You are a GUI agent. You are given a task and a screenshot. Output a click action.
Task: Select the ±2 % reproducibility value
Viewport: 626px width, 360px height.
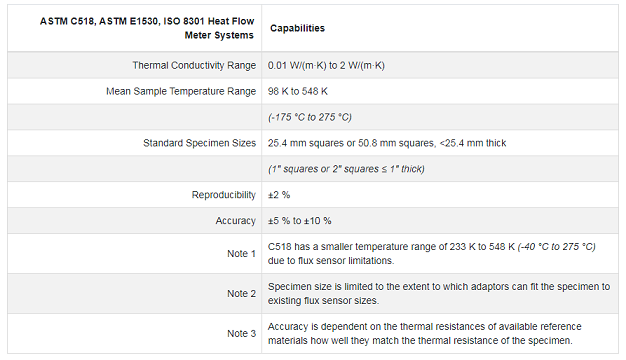point(279,195)
